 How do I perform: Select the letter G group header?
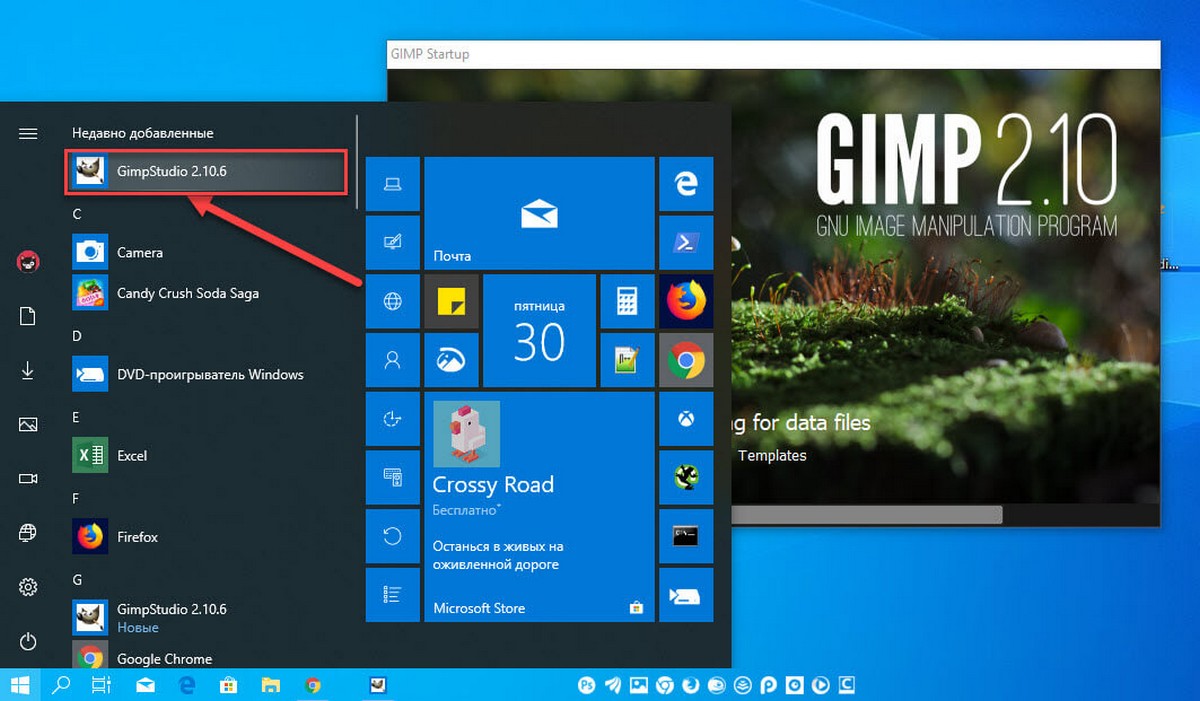(77, 579)
